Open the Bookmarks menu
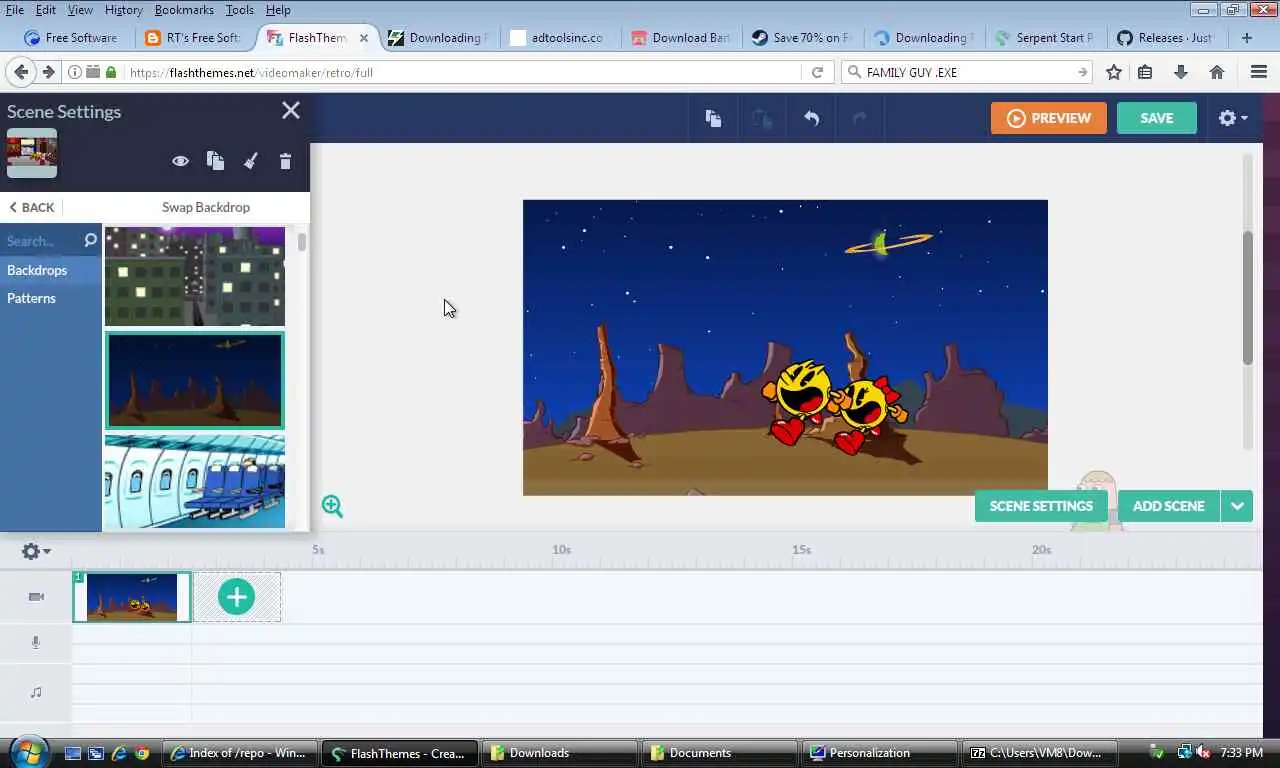The width and height of the screenshot is (1280, 768). pos(184,10)
